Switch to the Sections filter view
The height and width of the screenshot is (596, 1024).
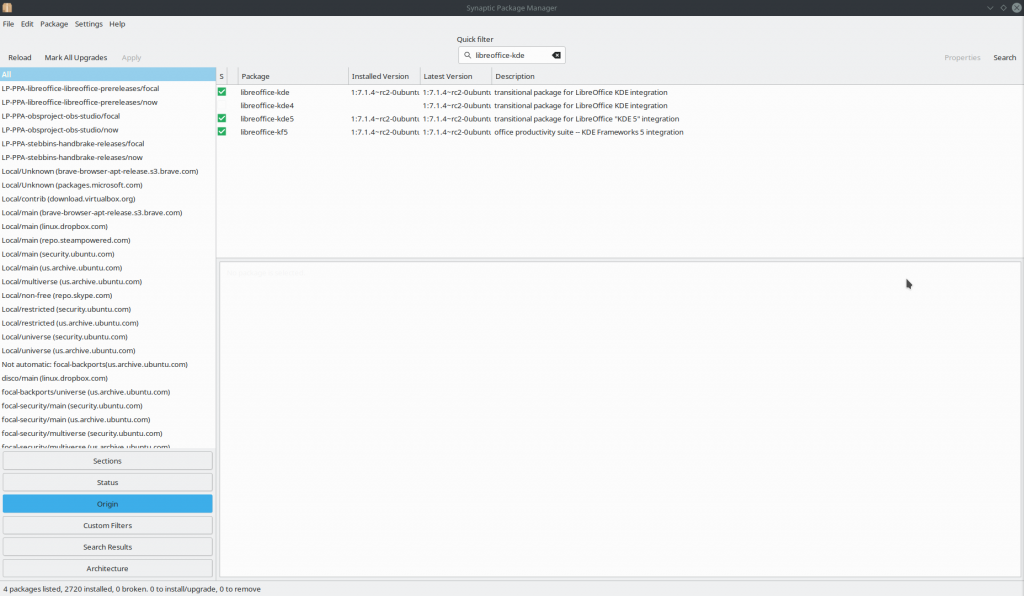pos(108,461)
